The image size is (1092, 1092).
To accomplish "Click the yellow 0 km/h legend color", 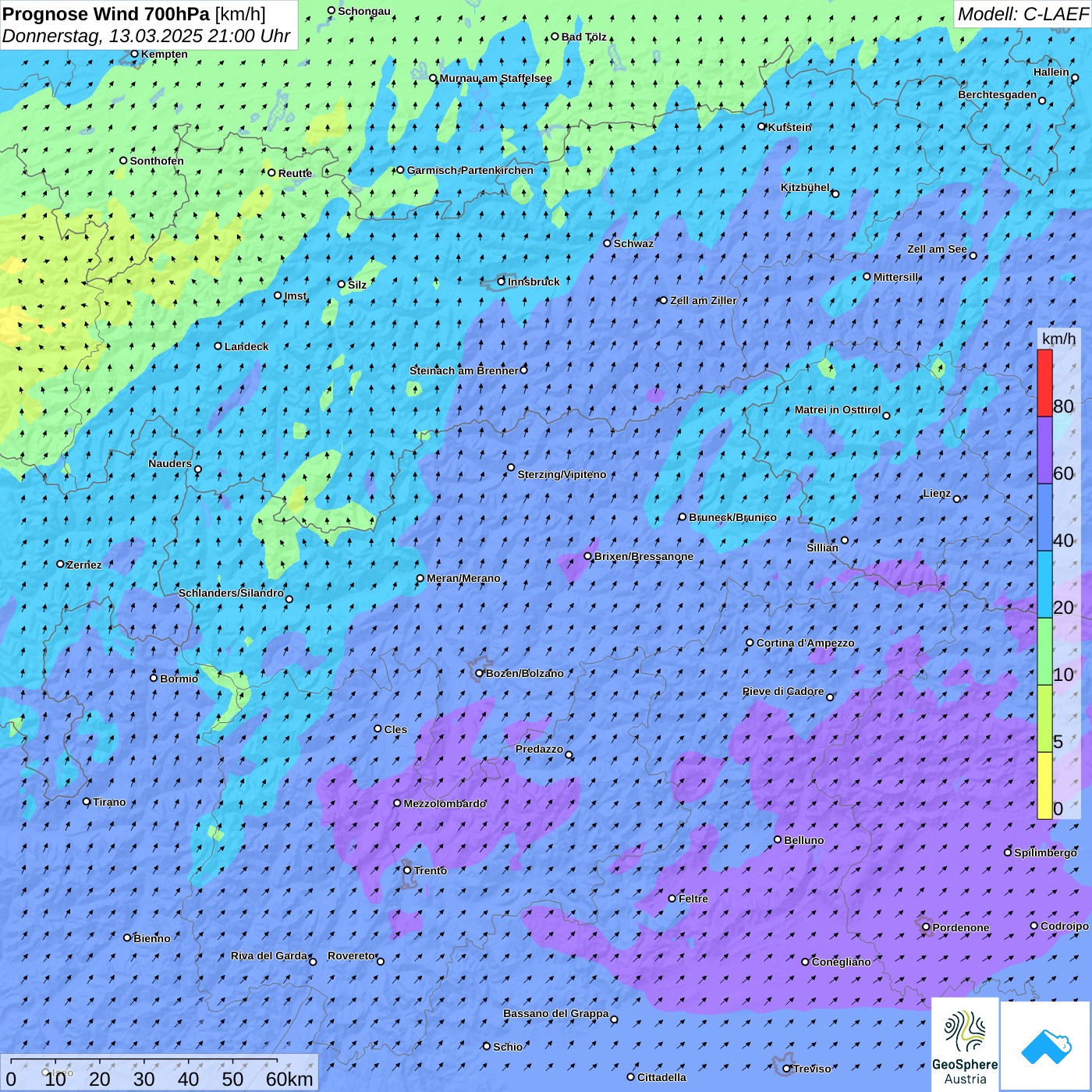I will [1044, 785].
